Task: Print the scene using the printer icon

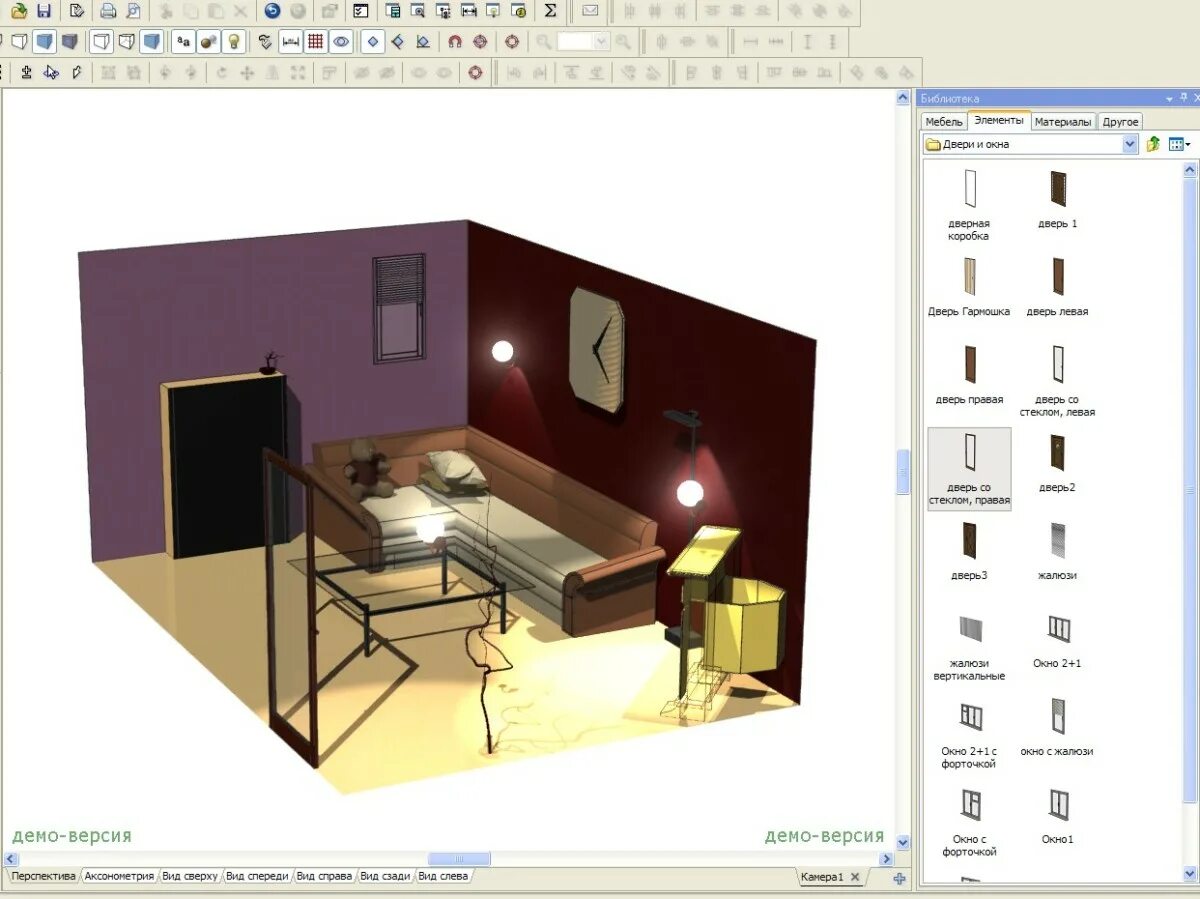Action: pos(108,11)
